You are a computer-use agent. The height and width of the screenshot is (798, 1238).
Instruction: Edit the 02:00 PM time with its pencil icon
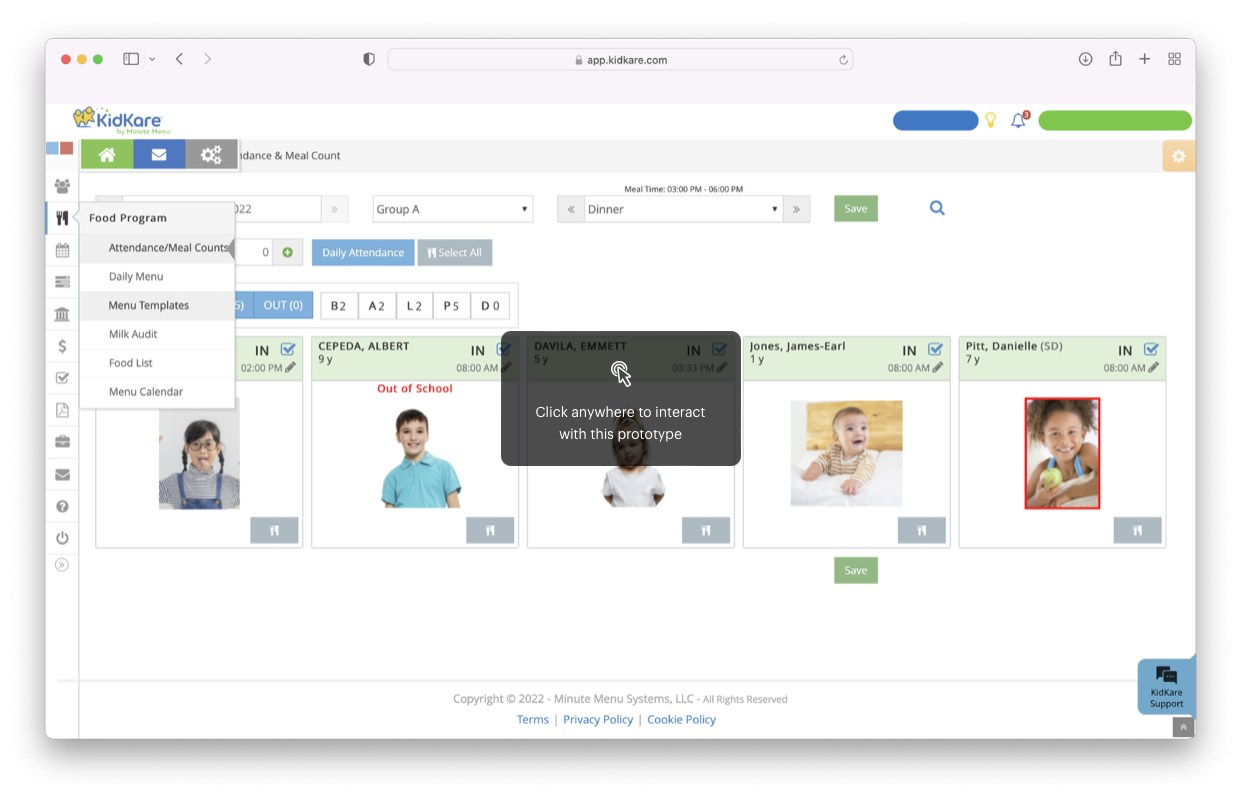[x=290, y=368]
